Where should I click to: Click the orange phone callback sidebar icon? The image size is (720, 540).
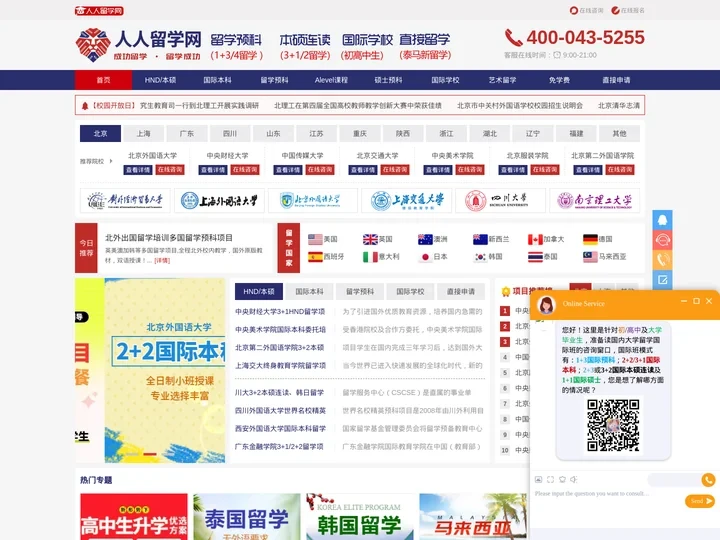[x=662, y=259]
